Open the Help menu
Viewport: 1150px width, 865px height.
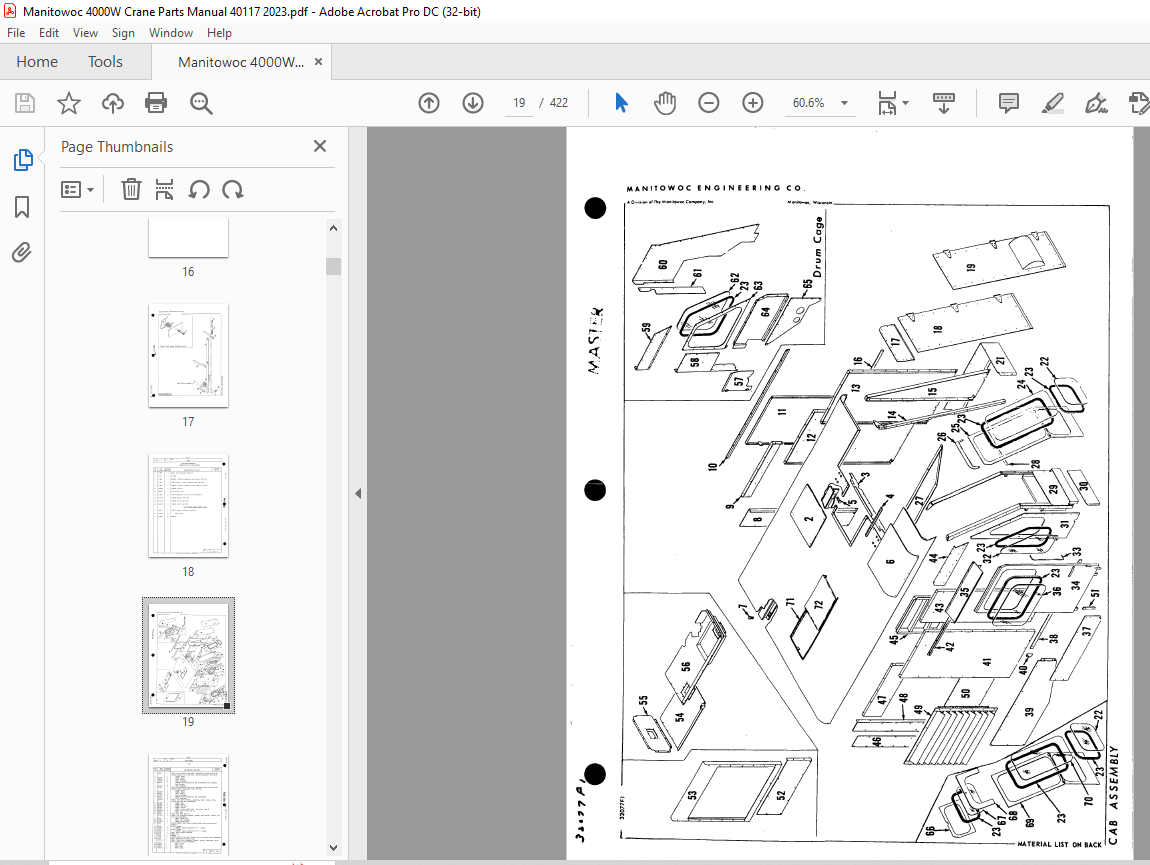pos(219,33)
